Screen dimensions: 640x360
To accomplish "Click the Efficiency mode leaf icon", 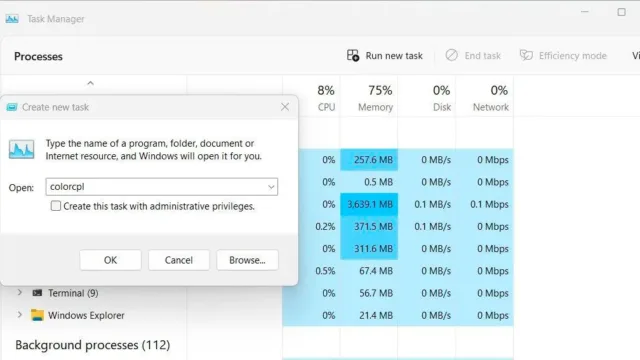I will click(x=526, y=55).
